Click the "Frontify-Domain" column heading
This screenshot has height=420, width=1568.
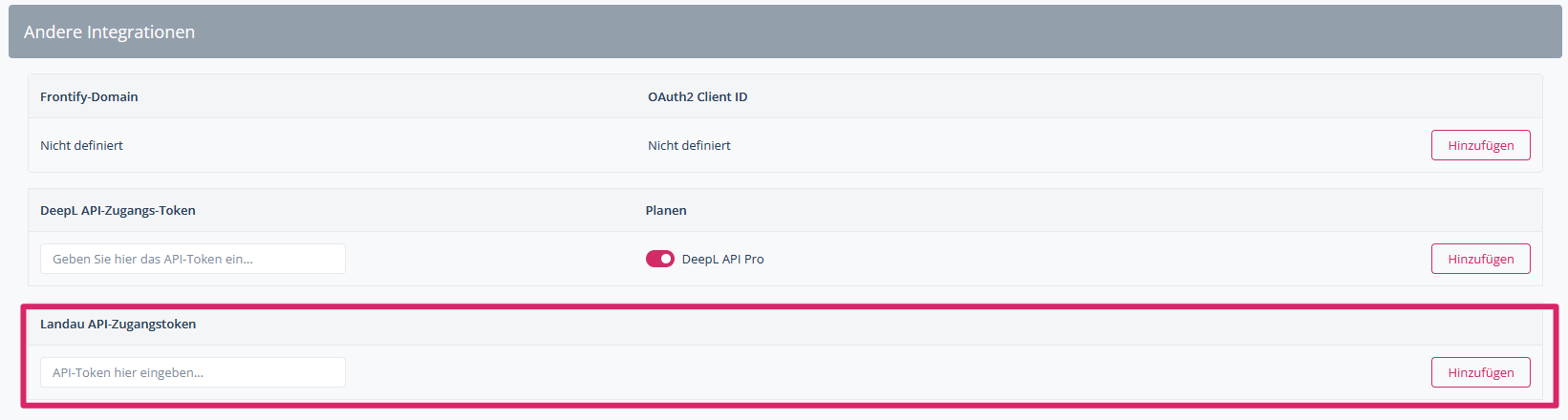pyautogui.click(x=89, y=96)
